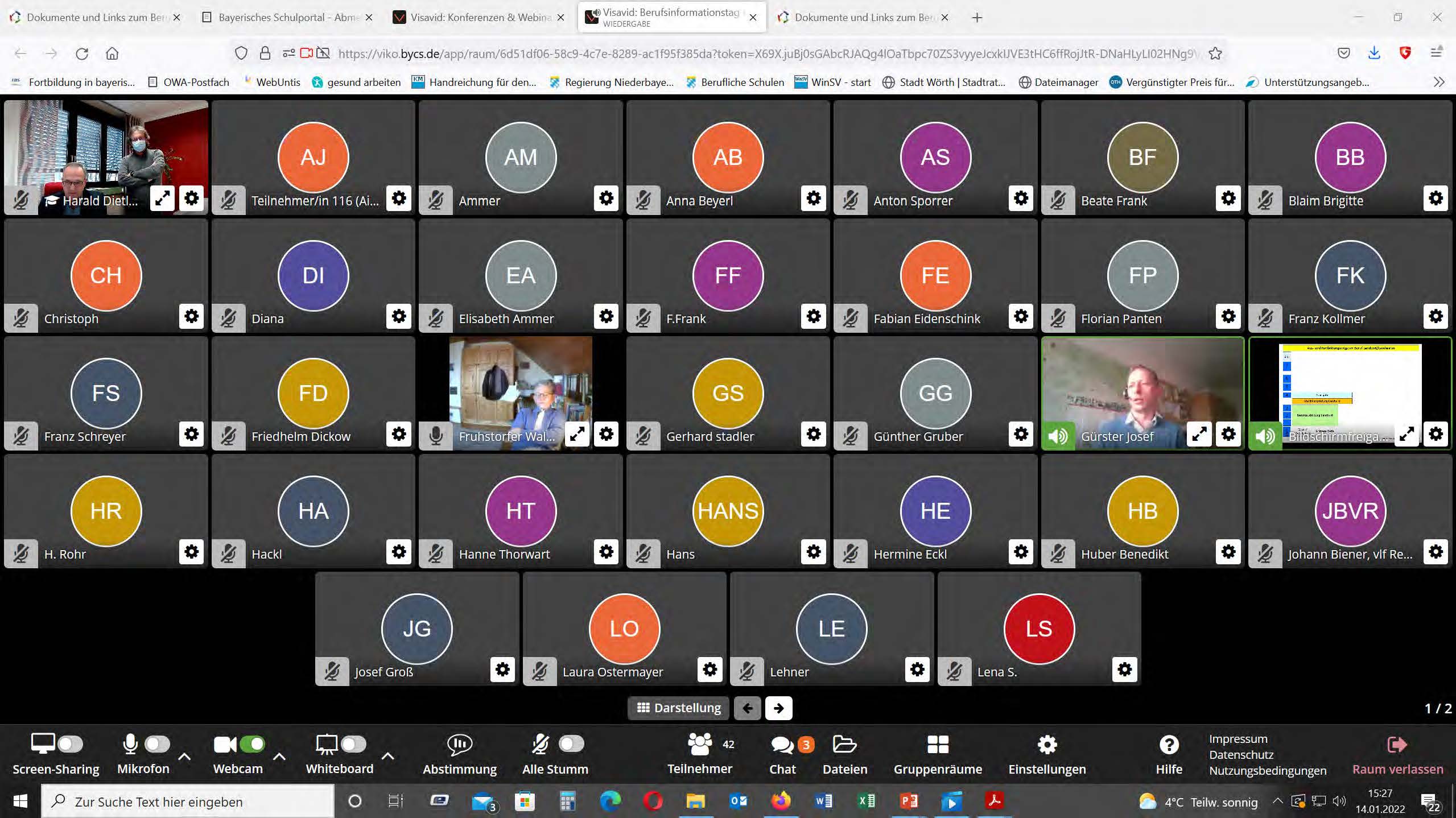
Task: Open Firefox from taskbar
Action: (x=781, y=801)
